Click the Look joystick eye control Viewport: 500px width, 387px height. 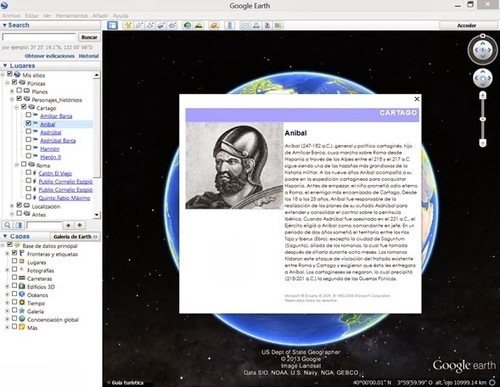(x=483, y=50)
